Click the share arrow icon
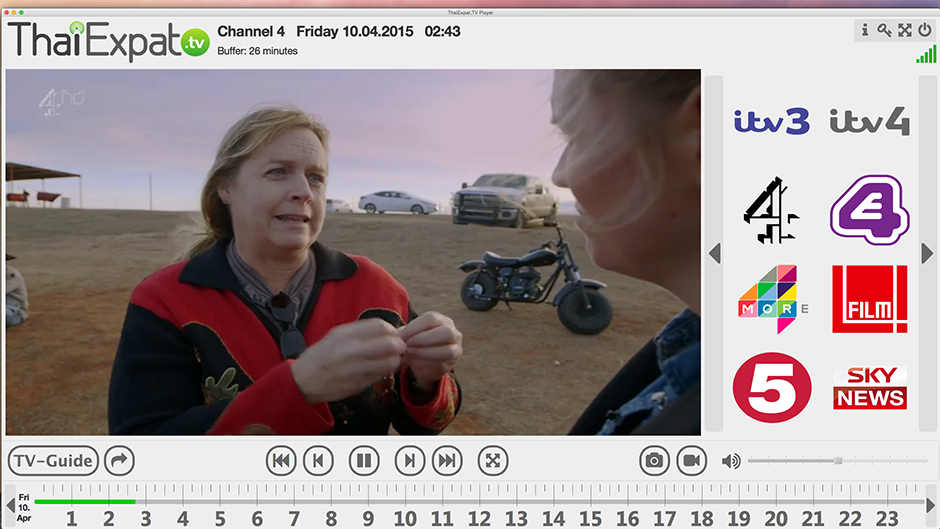Screen dimensions: 940x529 click(119, 461)
